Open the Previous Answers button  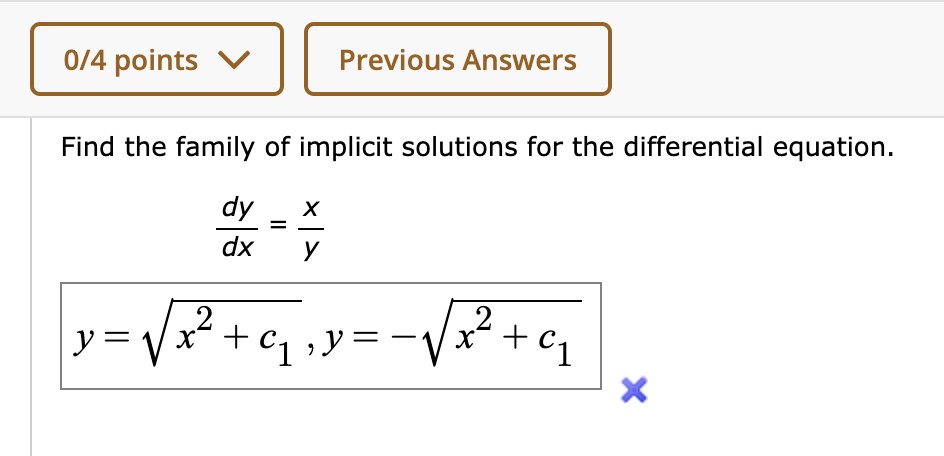pyautogui.click(x=457, y=60)
